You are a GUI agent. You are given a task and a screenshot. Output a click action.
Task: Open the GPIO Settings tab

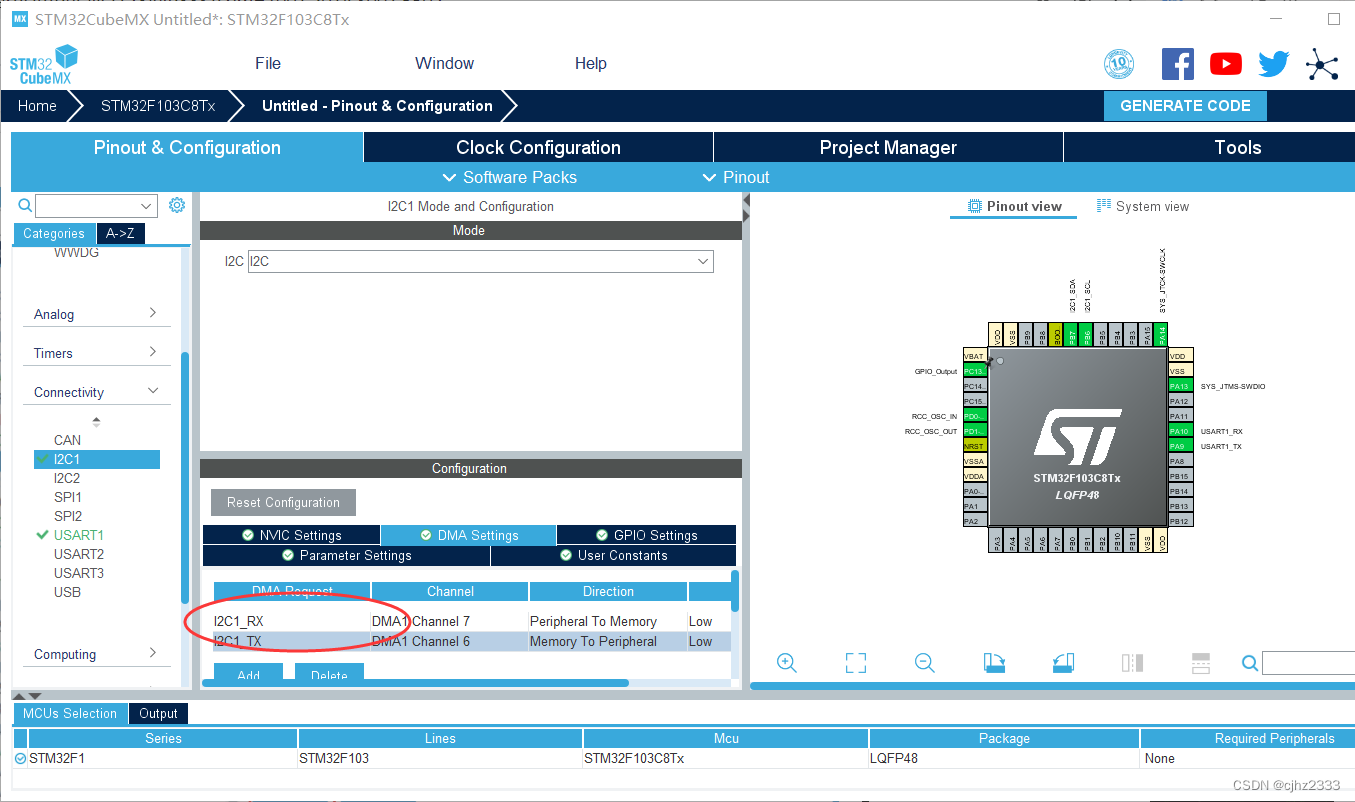click(x=646, y=535)
